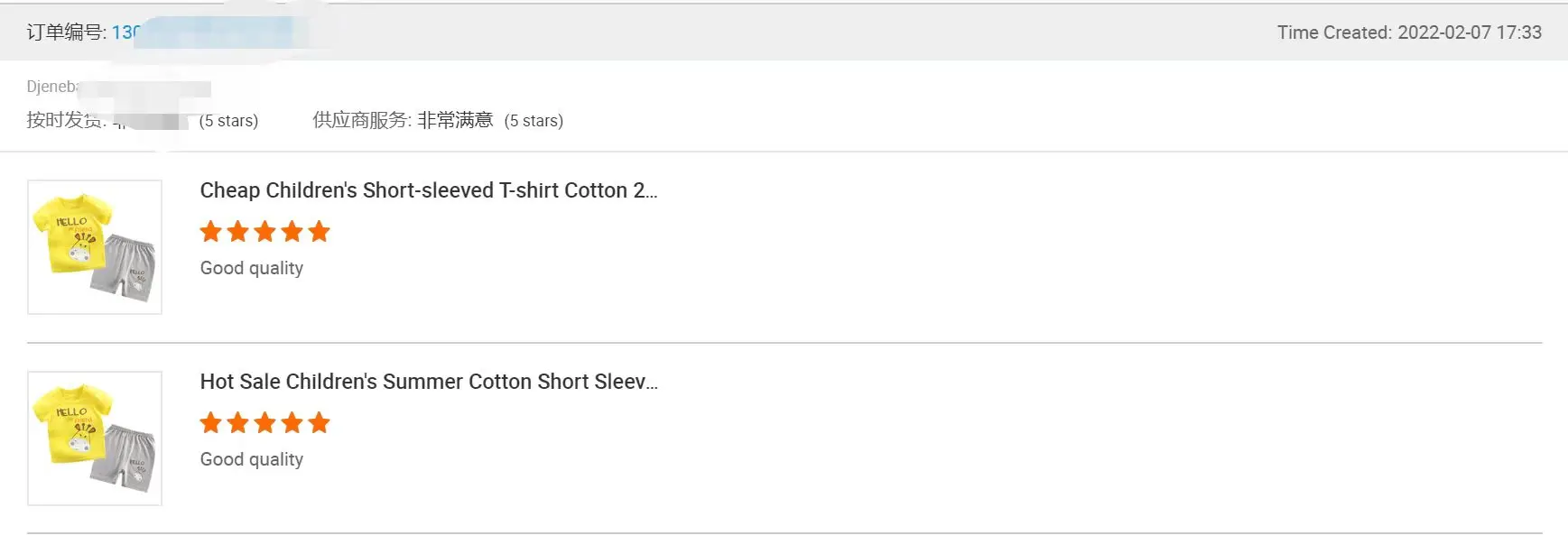Click the first Cheap Children's T-shirt thumbnail

click(x=95, y=247)
